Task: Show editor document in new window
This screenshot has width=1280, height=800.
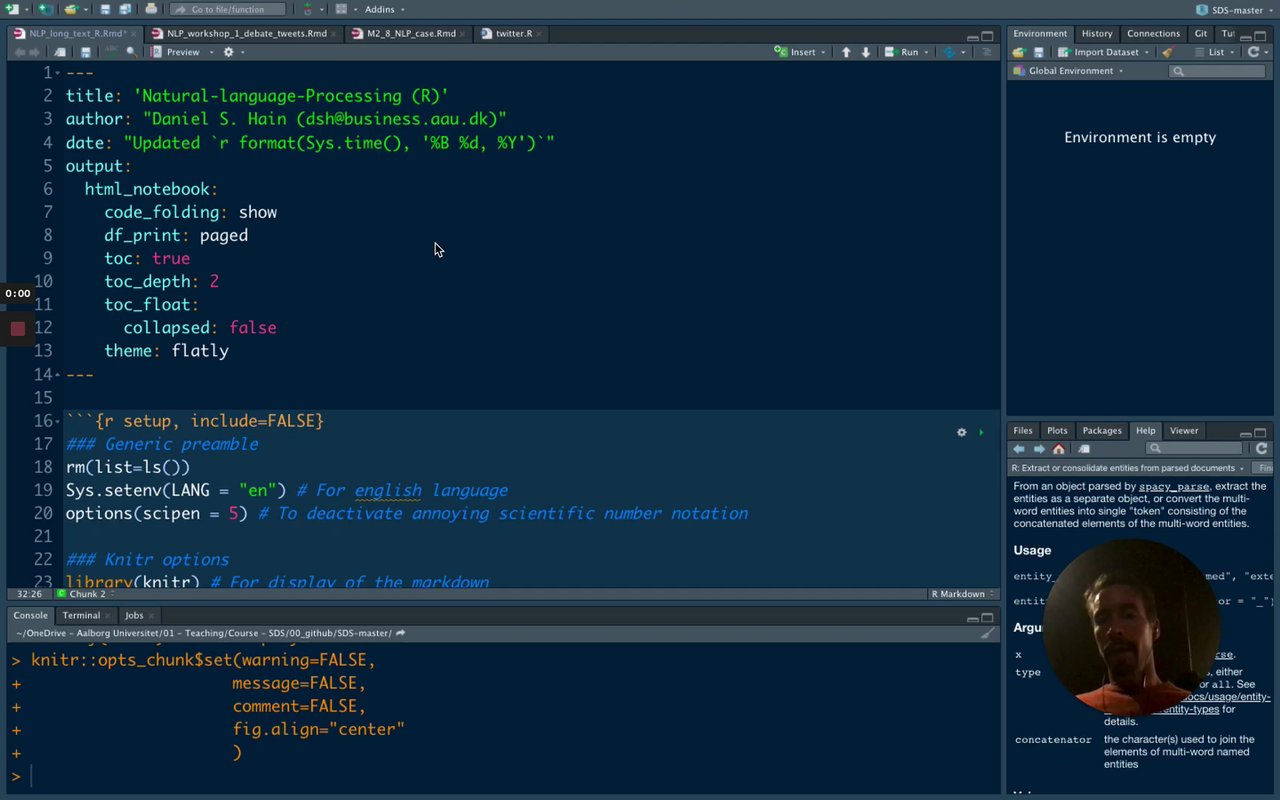Action: (62, 52)
